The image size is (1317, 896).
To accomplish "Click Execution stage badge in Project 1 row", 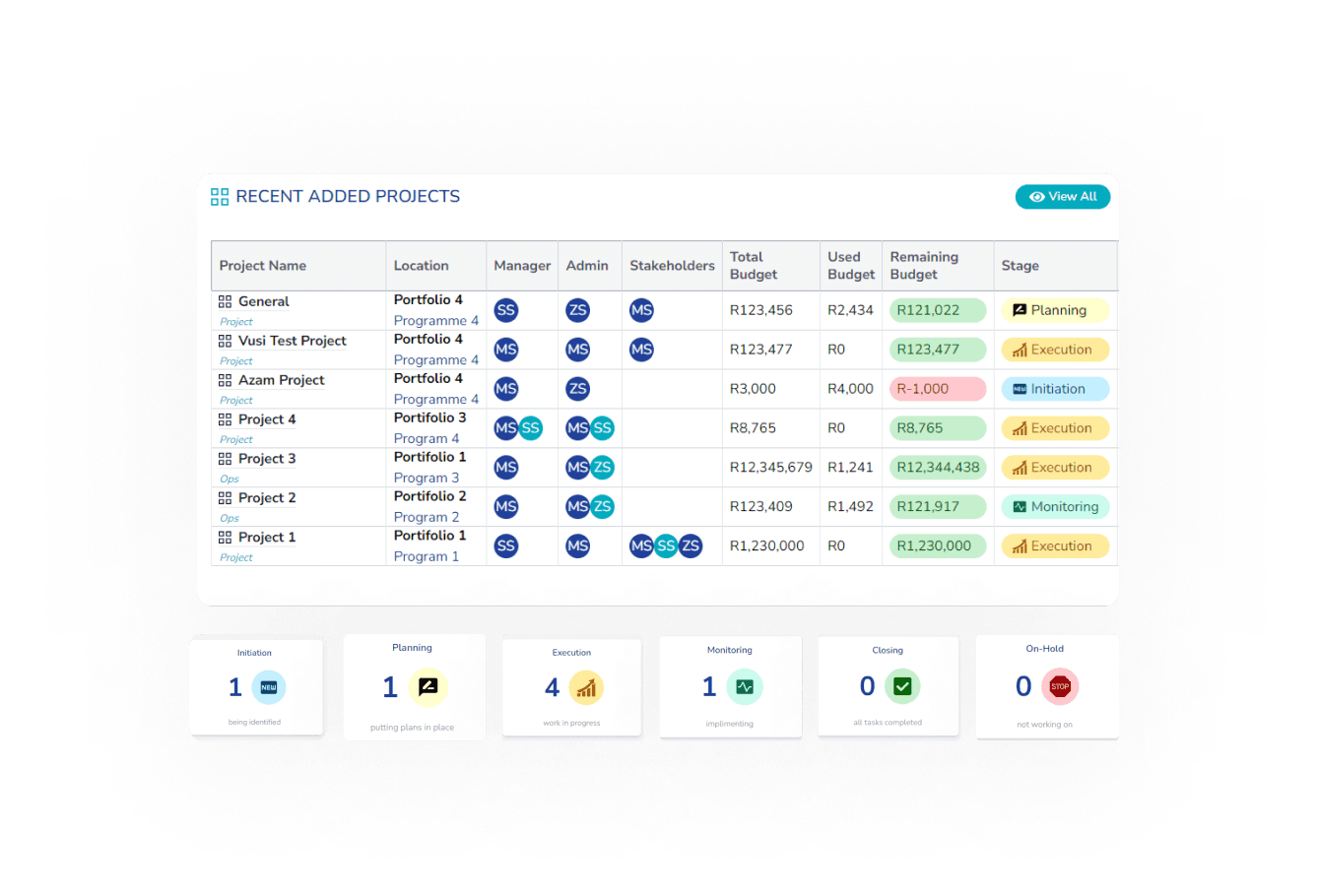I will (x=1055, y=546).
